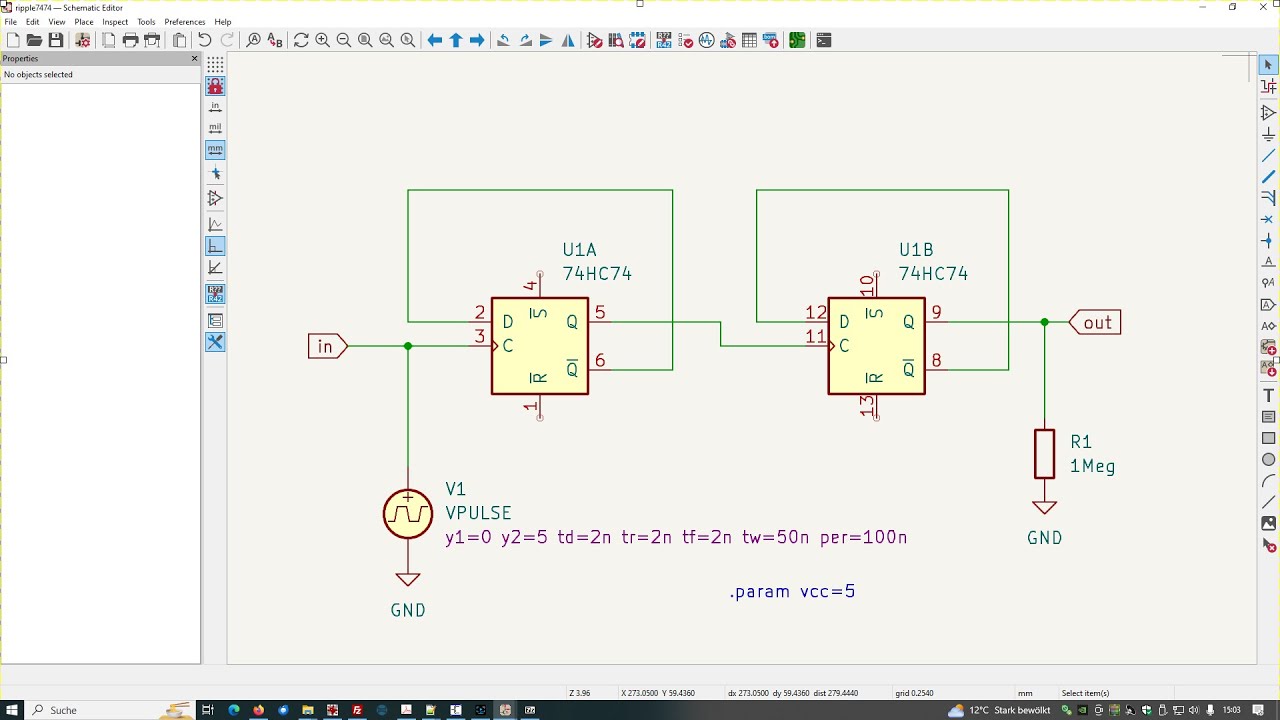Open the Preferences menu
The width and height of the screenshot is (1280, 720).
coord(185,22)
